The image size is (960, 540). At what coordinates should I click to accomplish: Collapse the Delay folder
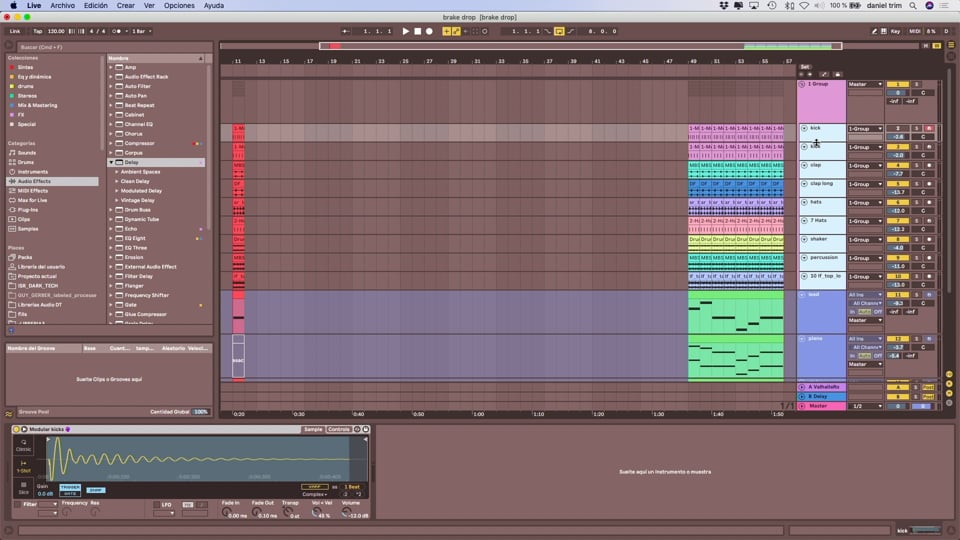point(111,162)
